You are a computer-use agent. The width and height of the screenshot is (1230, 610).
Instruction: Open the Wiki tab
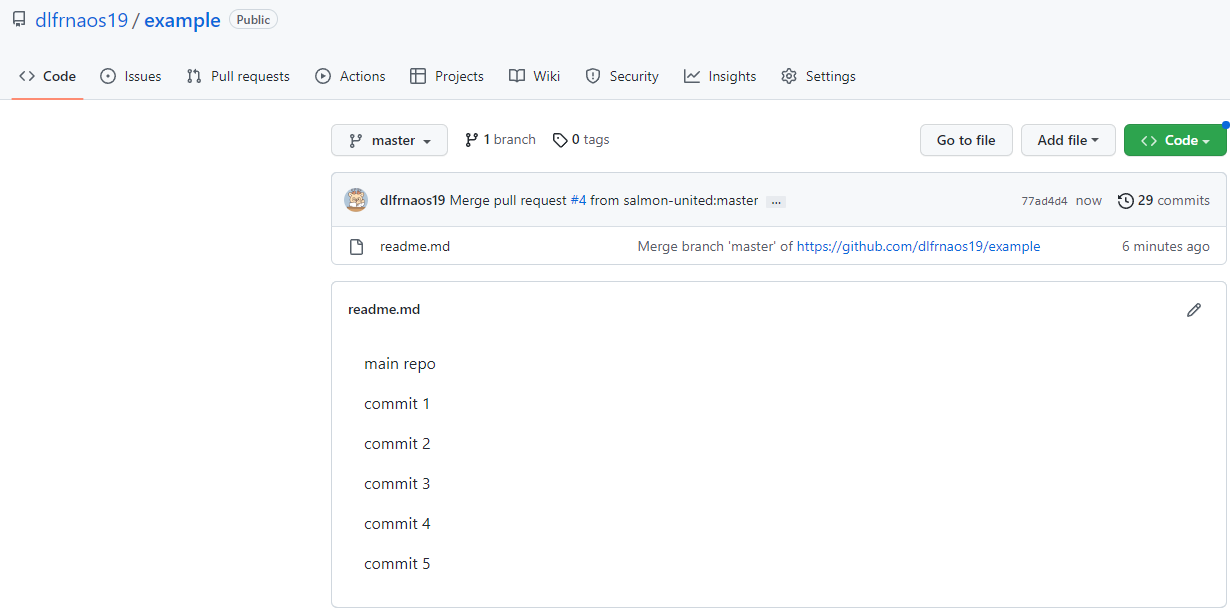534,76
